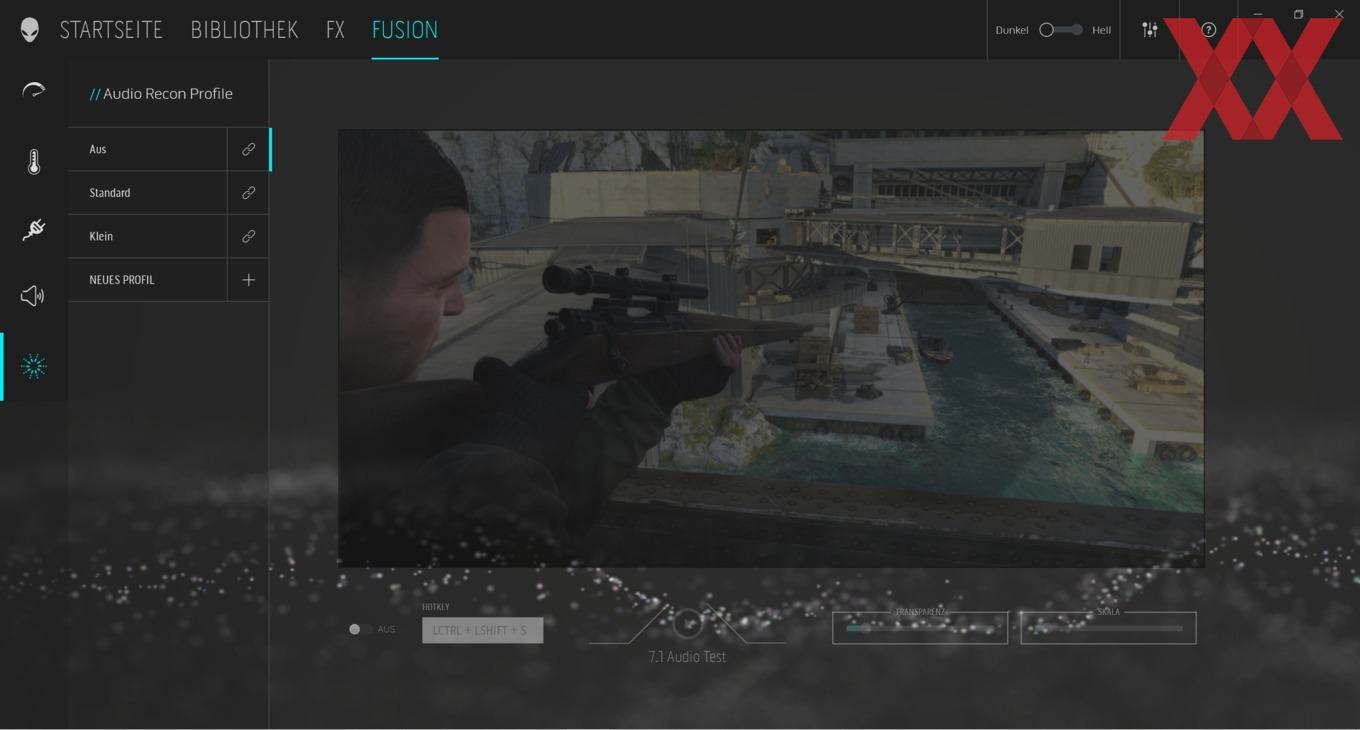Viewport: 1360px width, 730px height.
Task: Go to BIBLIOTHEK tab
Action: 244,30
